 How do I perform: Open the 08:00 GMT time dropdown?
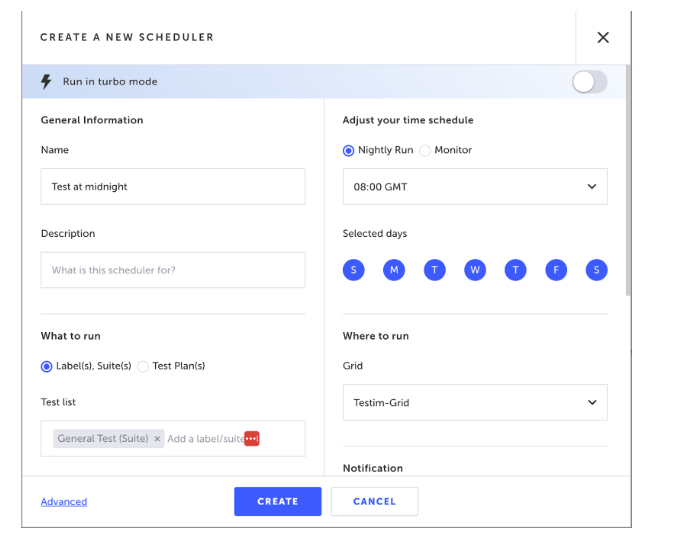click(x=475, y=186)
